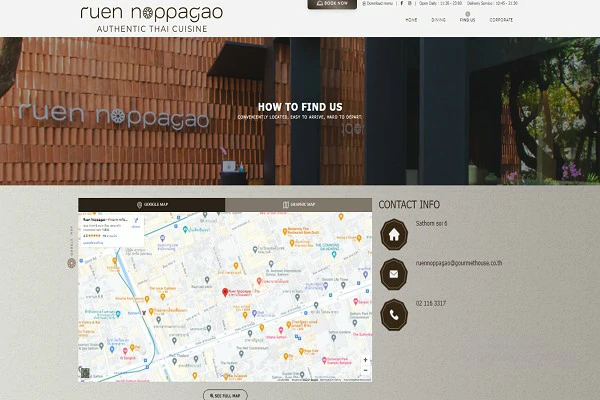Click phone number 02 116 3317
This screenshot has width=600, height=400.
coord(430,303)
